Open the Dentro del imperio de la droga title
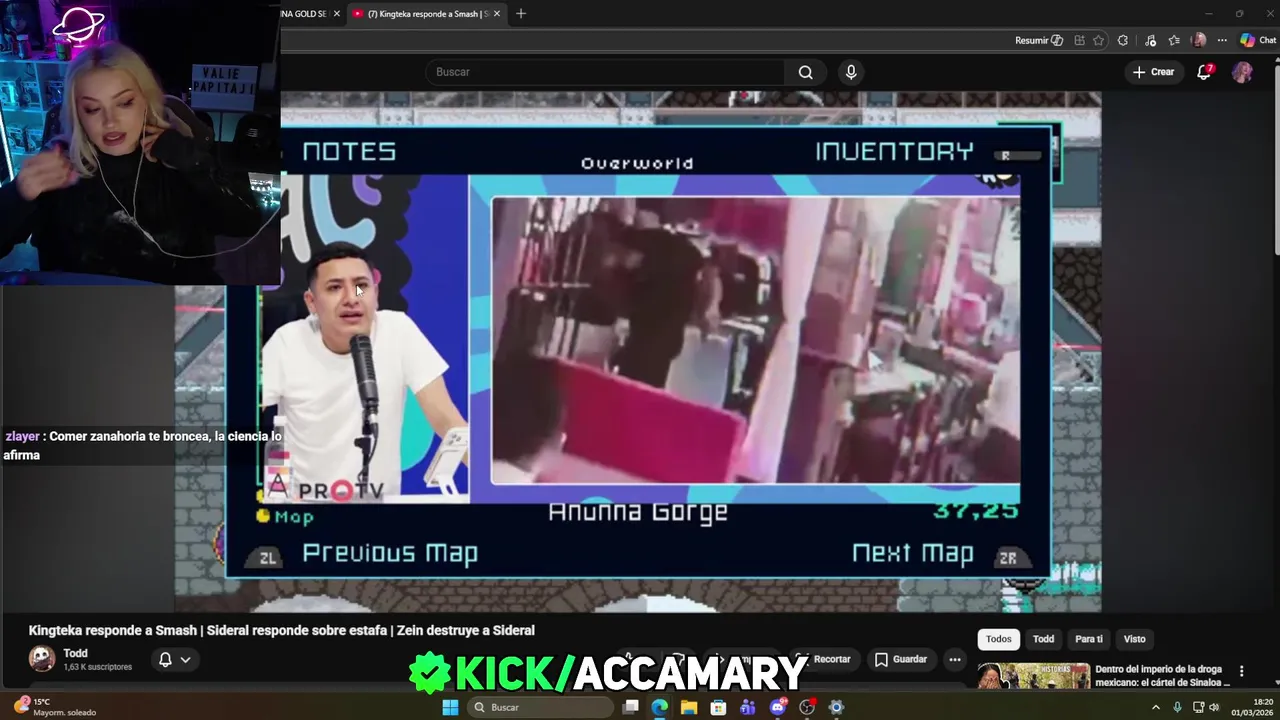This screenshot has height=720, width=1280. [1163, 676]
